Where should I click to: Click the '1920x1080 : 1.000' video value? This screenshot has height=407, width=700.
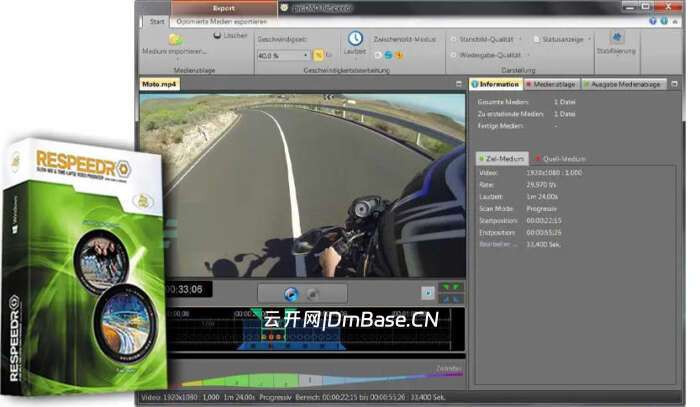coord(554,172)
